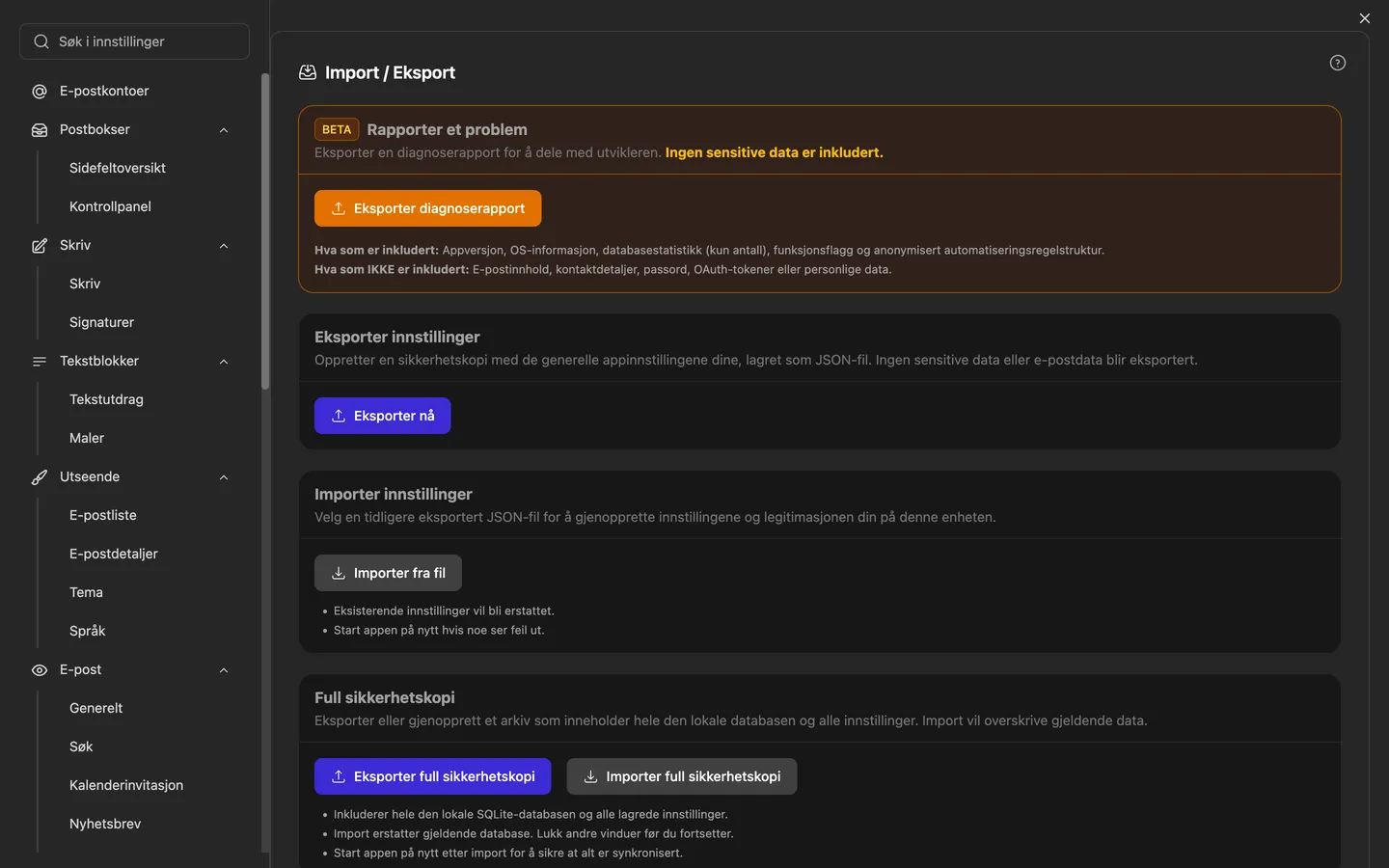Click the brush icon beside Utseende
The image size is (1389, 868).
pyautogui.click(x=40, y=477)
